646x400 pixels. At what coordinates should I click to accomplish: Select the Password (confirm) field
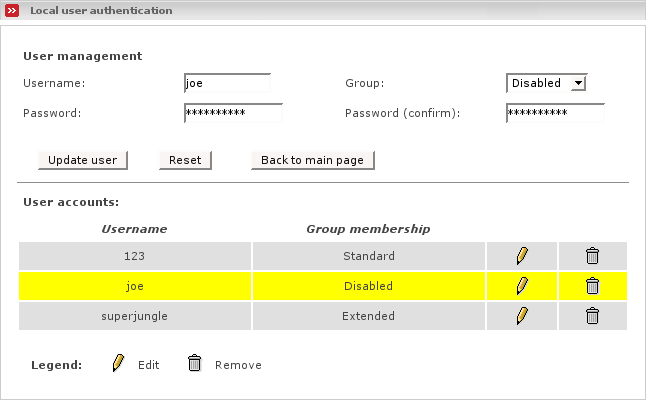click(555, 113)
